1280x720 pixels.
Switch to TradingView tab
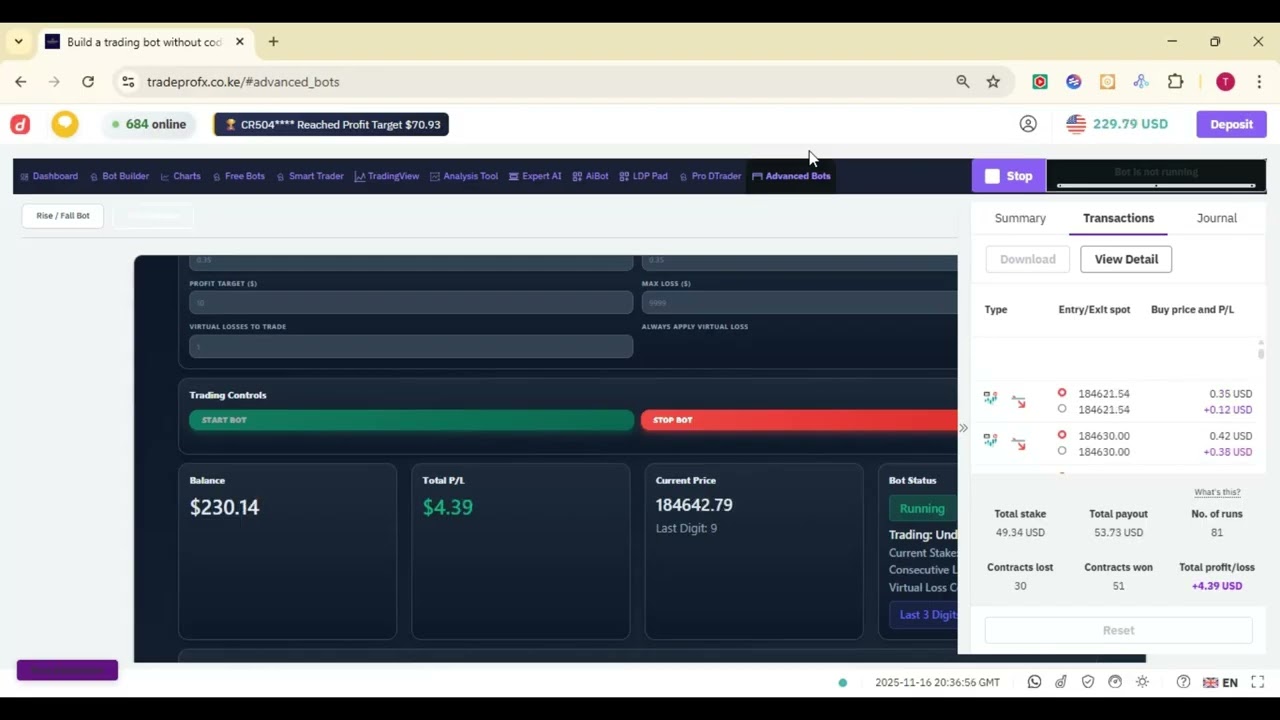[x=387, y=176]
